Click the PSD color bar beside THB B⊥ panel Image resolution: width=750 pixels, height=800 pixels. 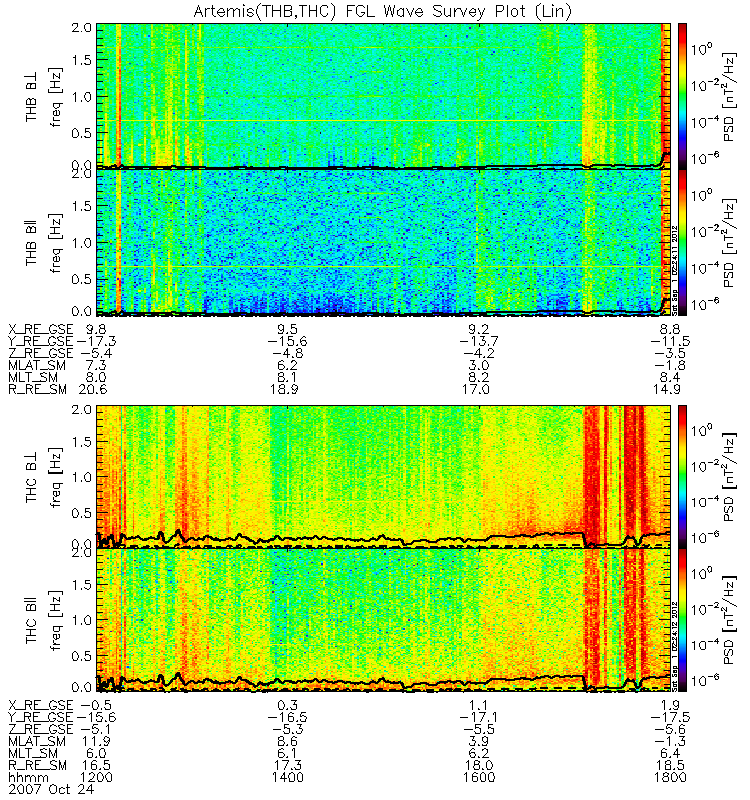pyautogui.click(x=682, y=95)
